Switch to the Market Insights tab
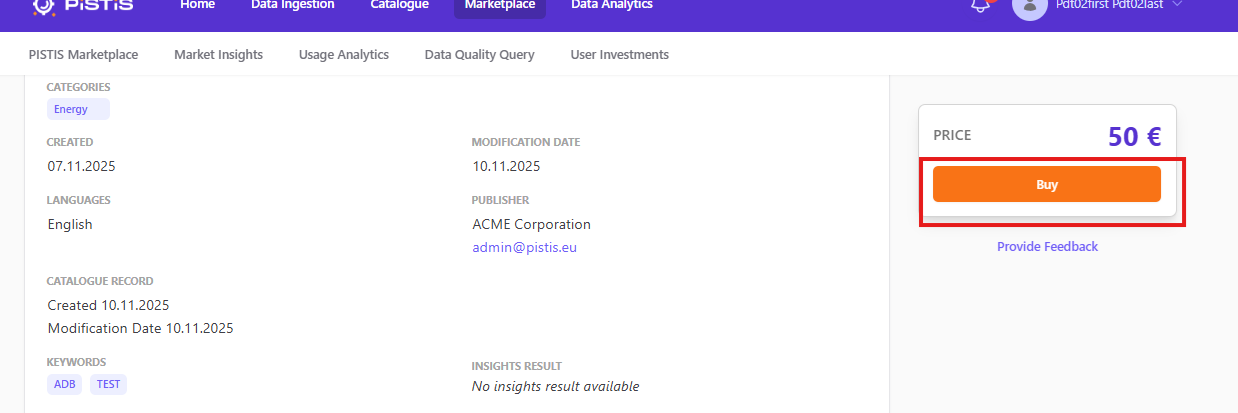The width and height of the screenshot is (1238, 413). pyautogui.click(x=218, y=55)
